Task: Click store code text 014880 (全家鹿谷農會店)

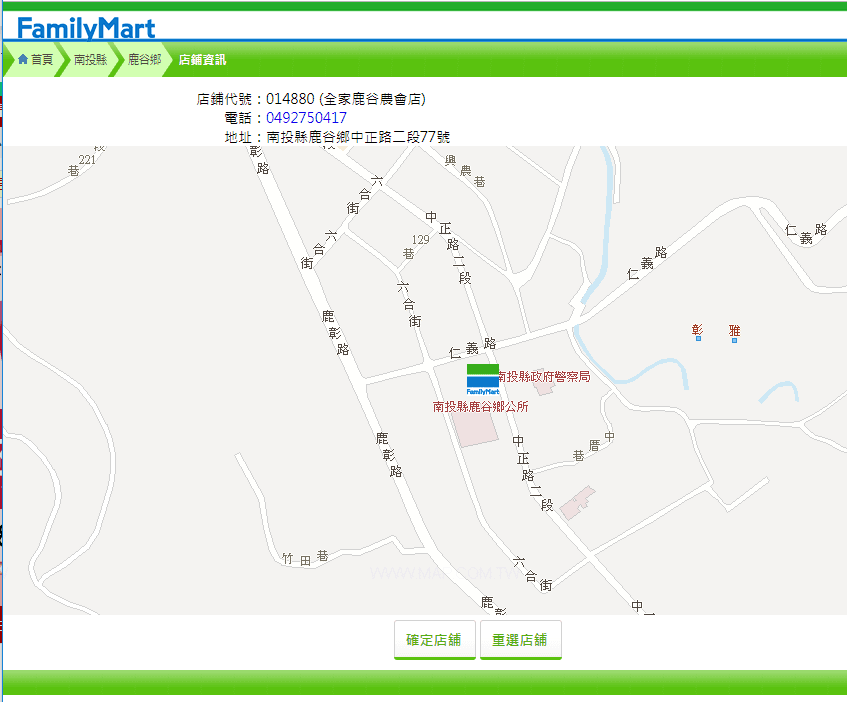Action: tap(346, 99)
